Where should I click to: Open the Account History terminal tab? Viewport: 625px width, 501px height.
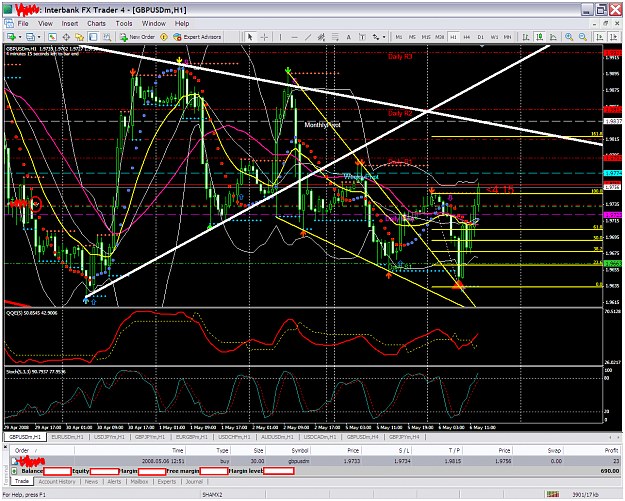coord(57,481)
